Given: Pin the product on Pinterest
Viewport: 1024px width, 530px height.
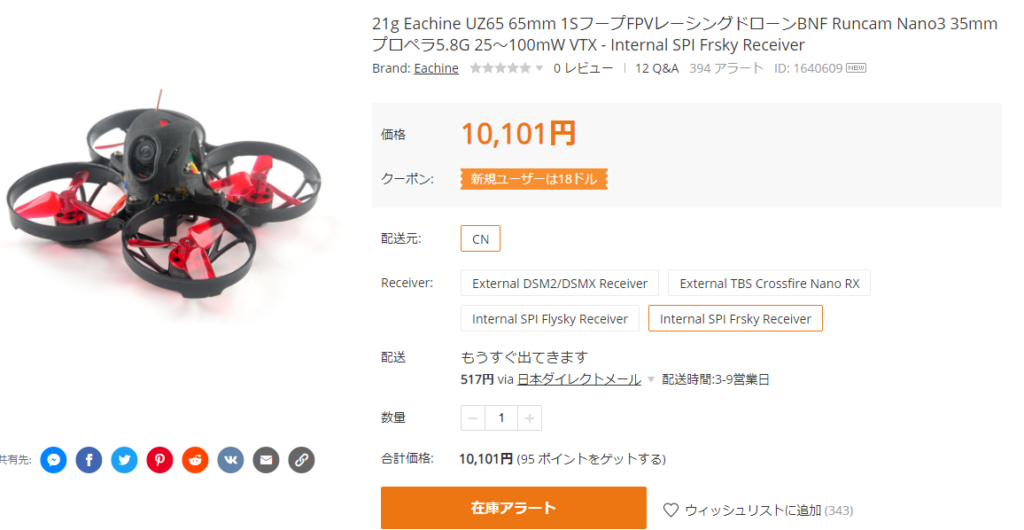Looking at the screenshot, I should point(159,460).
